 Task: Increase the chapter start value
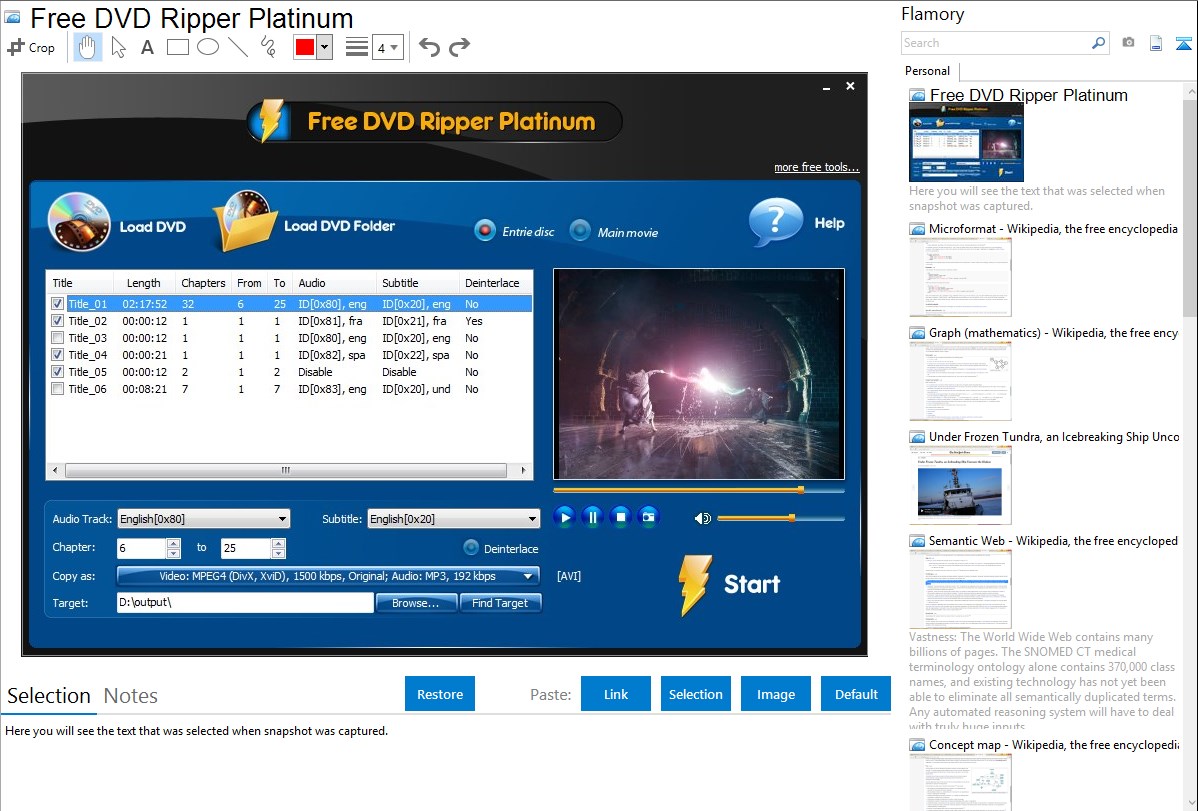coord(173,543)
